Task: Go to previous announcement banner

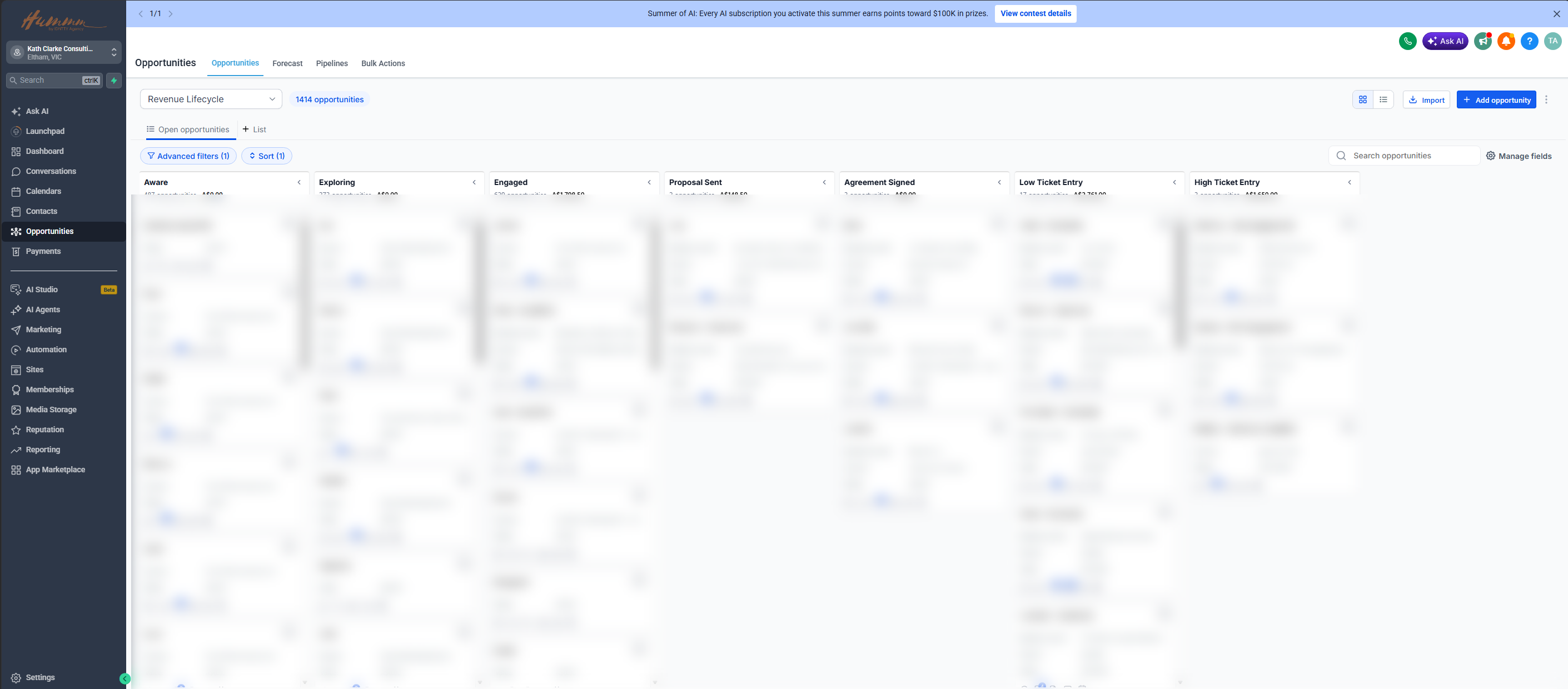Action: [141, 13]
